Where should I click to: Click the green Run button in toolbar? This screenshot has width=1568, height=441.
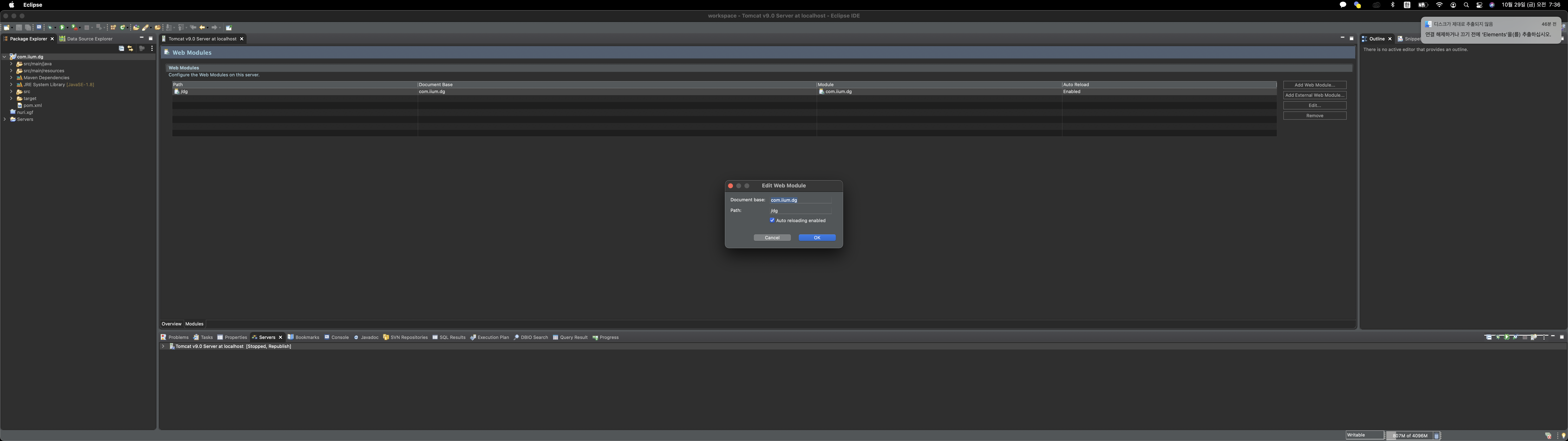62,27
